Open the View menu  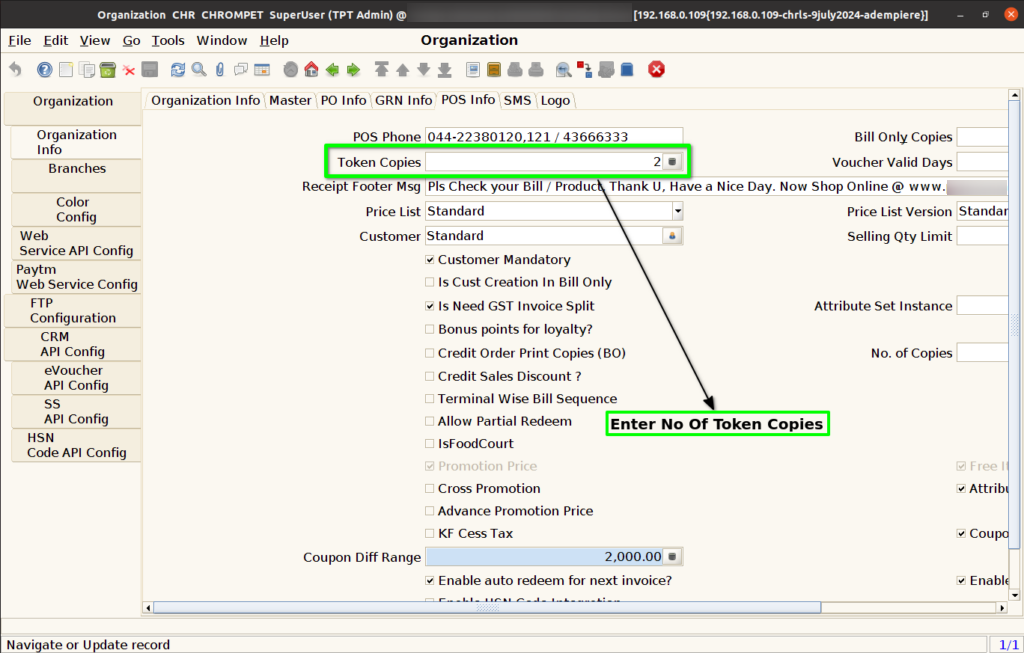point(95,40)
